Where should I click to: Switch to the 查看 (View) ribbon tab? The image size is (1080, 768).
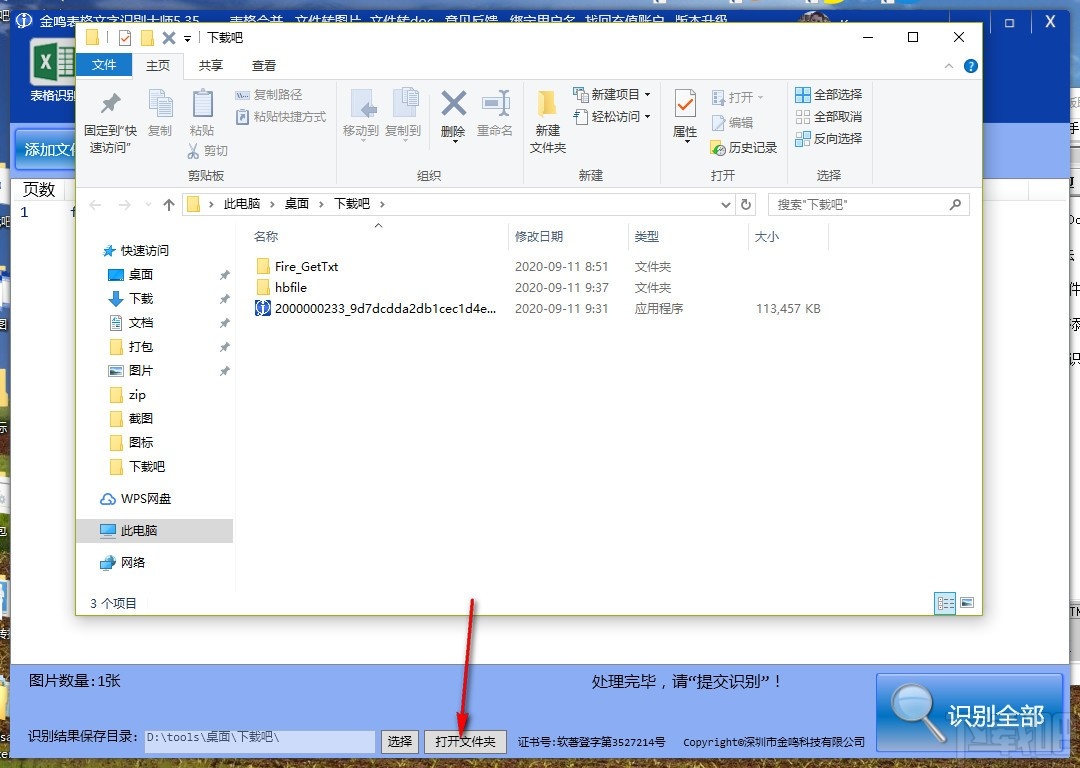(263, 65)
